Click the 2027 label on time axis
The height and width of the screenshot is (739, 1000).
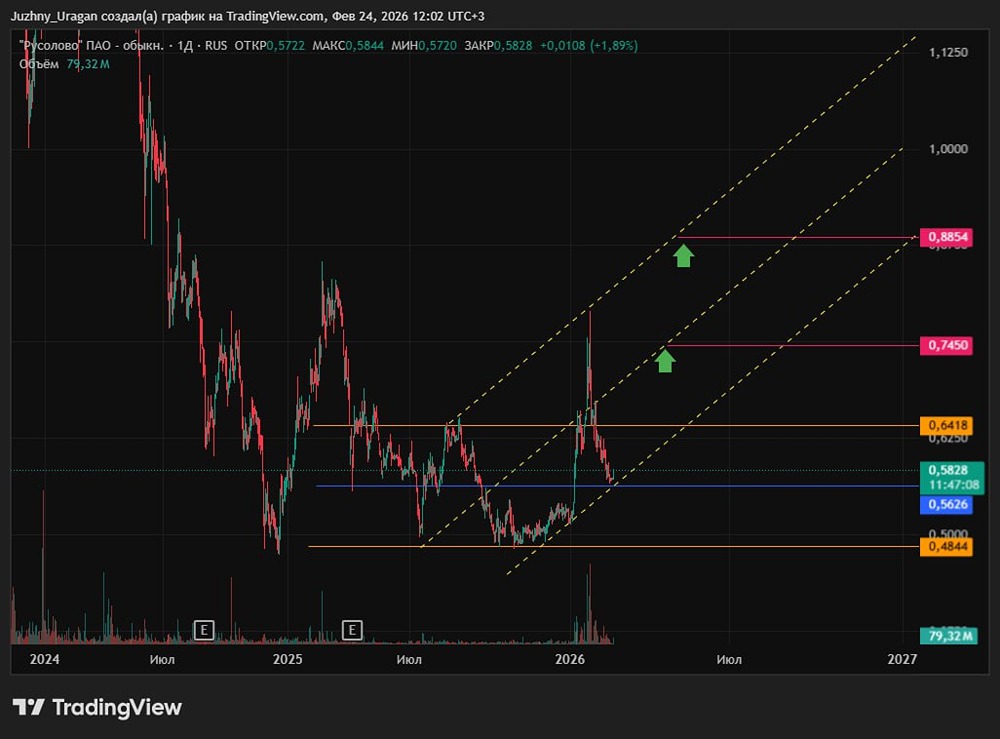pyautogui.click(x=902, y=659)
